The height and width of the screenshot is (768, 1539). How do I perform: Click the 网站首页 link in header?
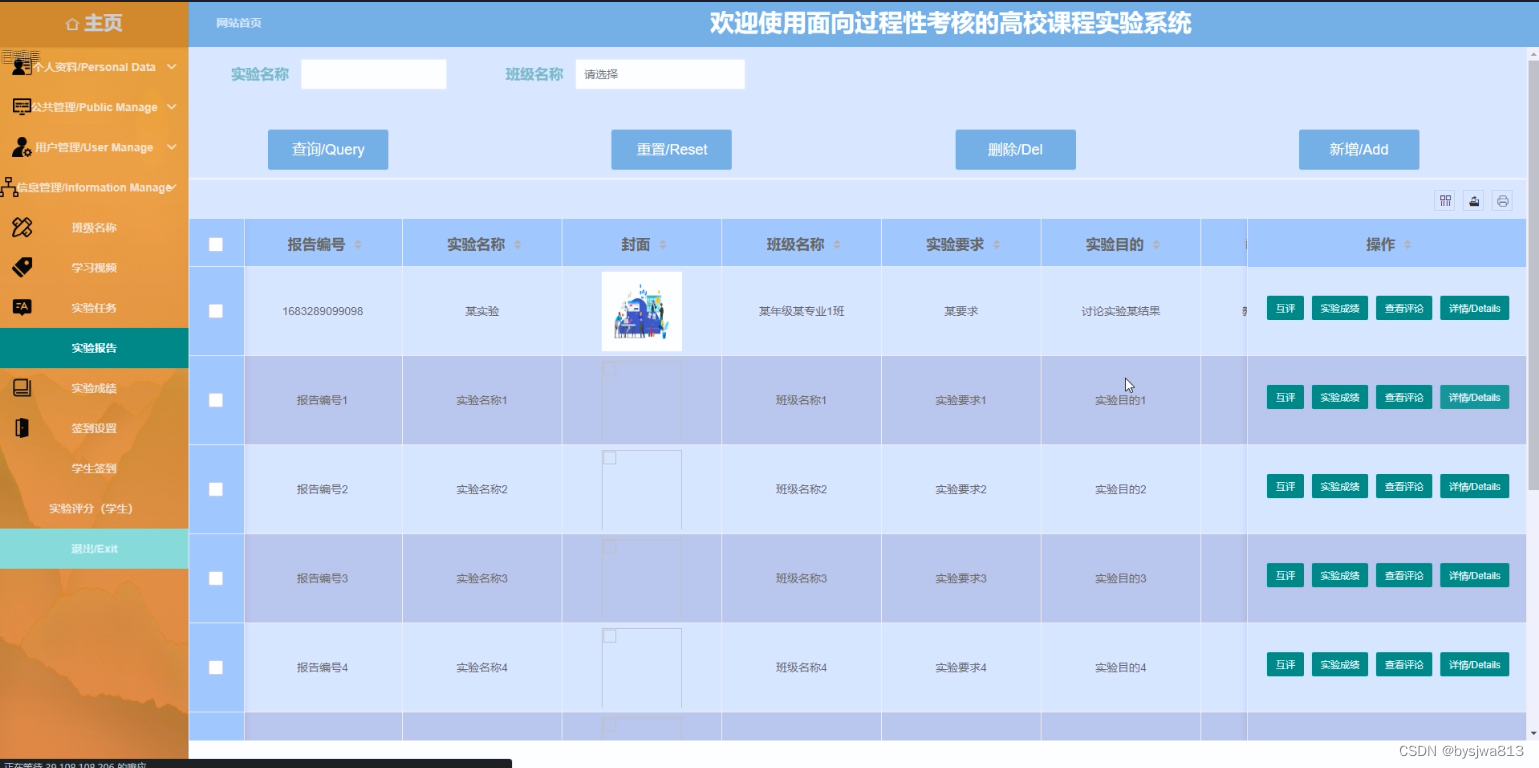click(239, 23)
